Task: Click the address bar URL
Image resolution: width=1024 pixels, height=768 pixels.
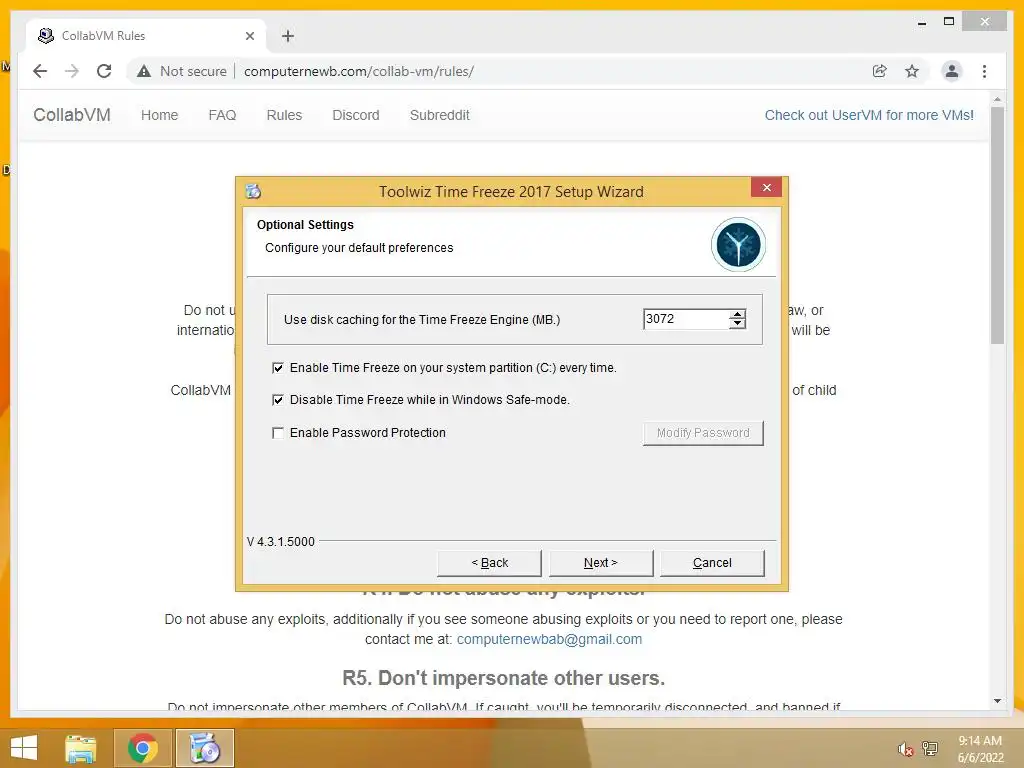Action: pyautogui.click(x=359, y=71)
